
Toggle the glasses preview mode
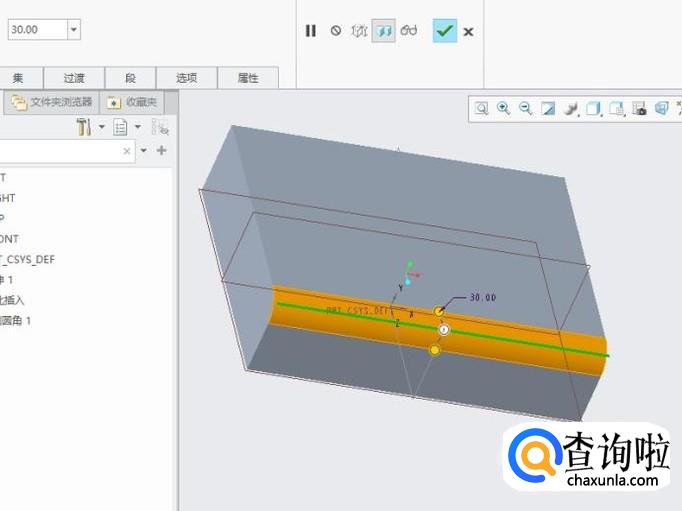[x=408, y=31]
